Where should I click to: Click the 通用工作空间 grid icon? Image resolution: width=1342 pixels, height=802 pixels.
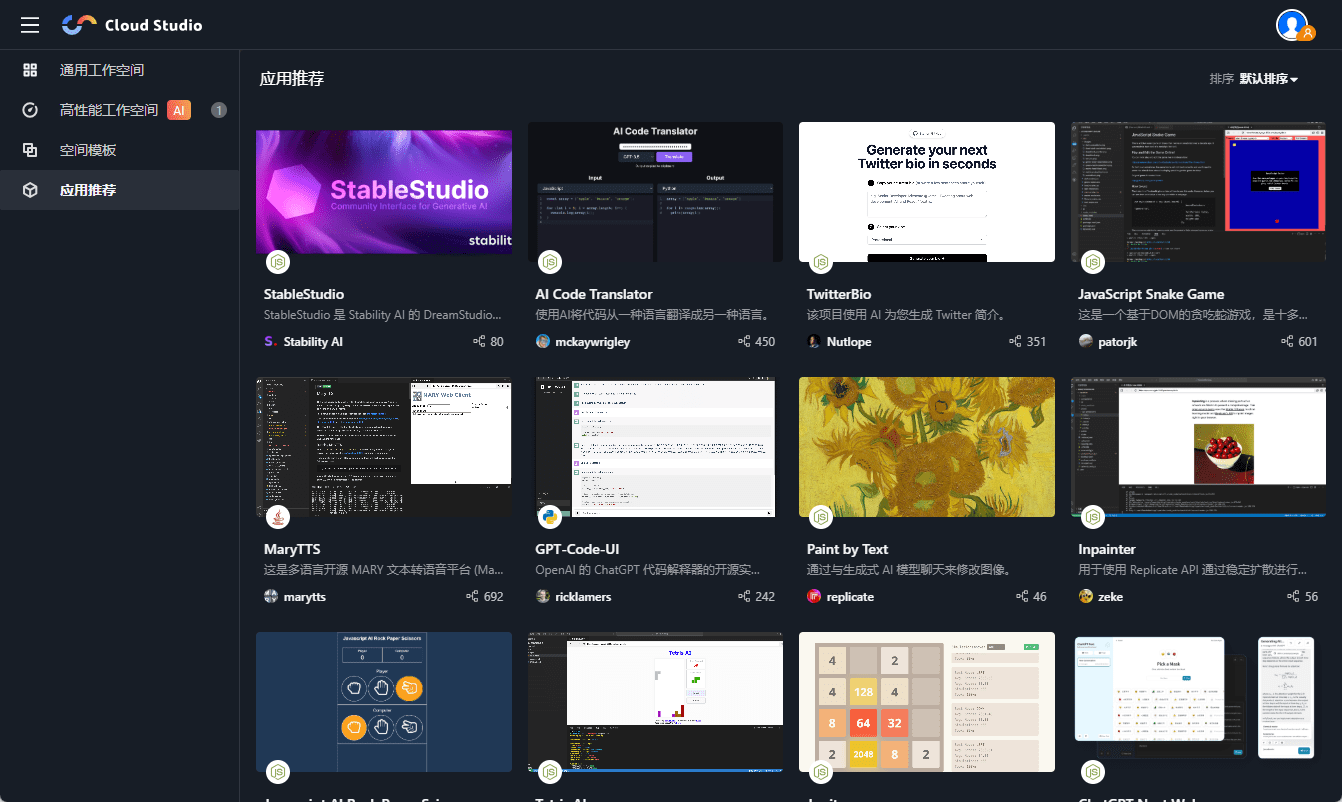pyautogui.click(x=30, y=70)
